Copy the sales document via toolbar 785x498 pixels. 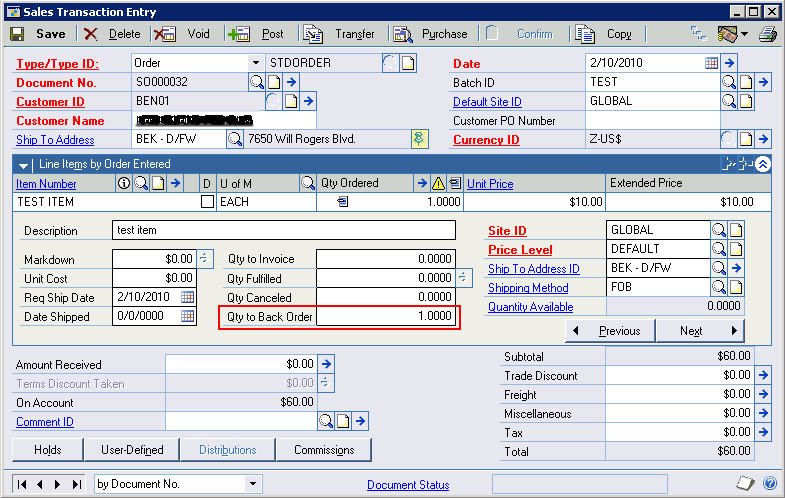click(603, 34)
